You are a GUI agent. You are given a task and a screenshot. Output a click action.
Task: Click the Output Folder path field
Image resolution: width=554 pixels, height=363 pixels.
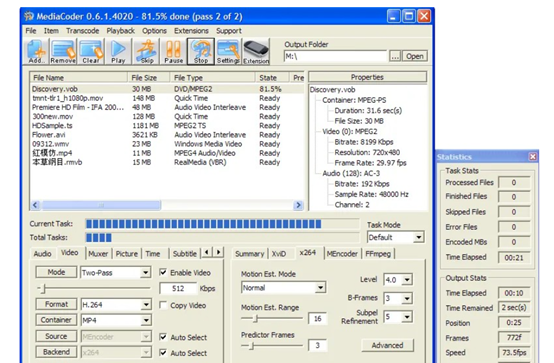335,56
